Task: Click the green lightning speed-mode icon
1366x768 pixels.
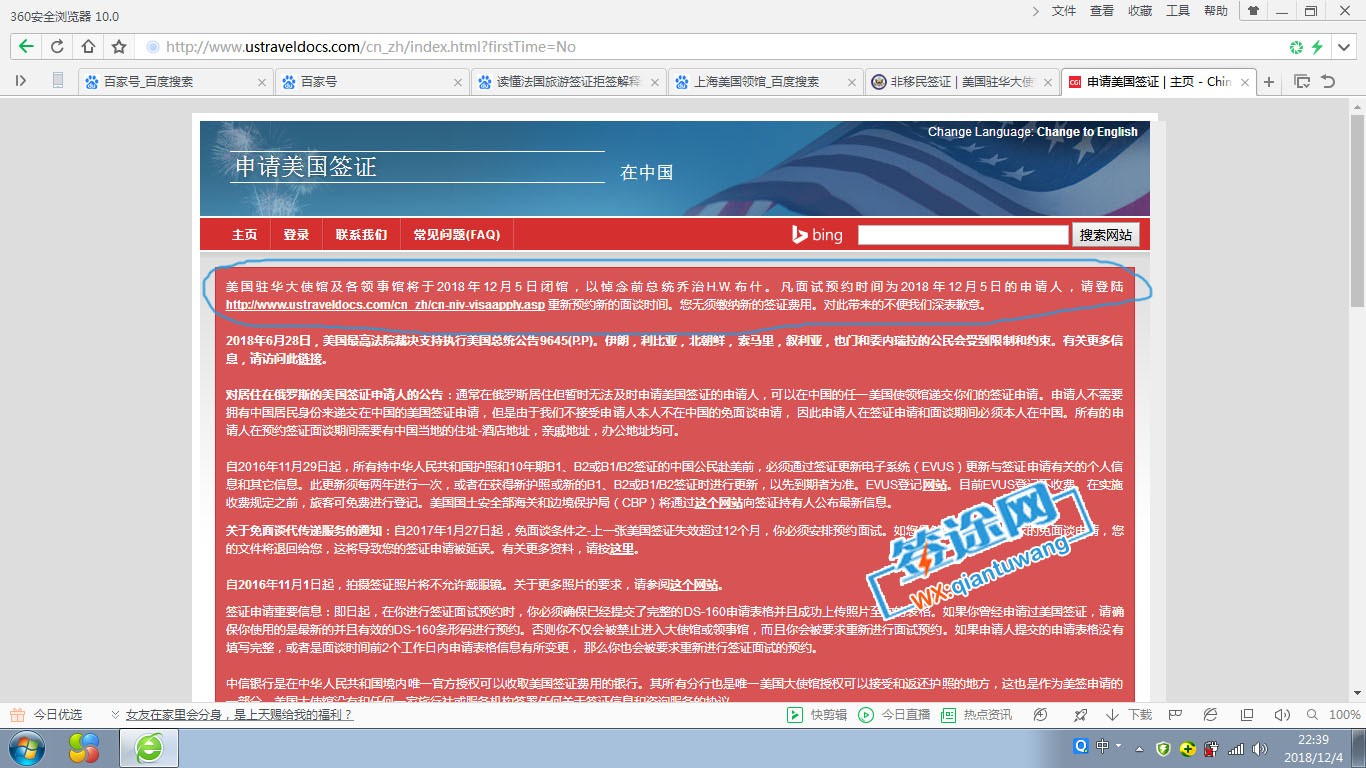Action: point(1317,47)
